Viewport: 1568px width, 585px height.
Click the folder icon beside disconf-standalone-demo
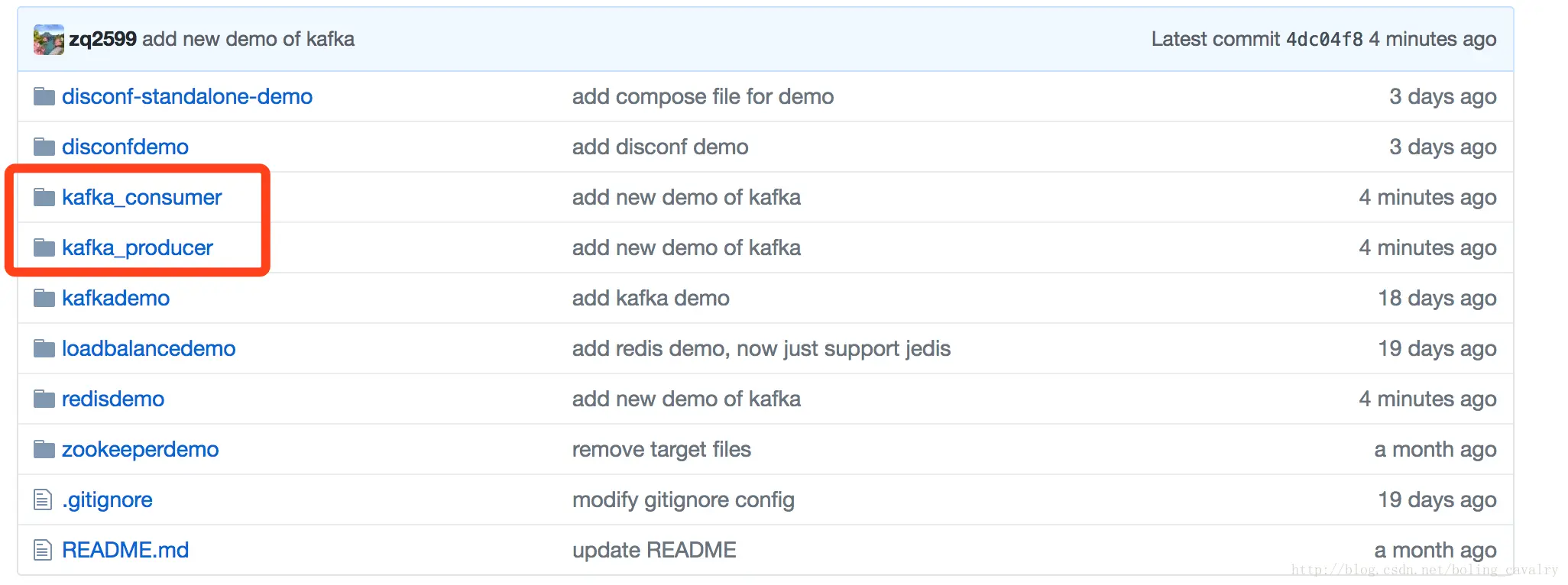tap(44, 97)
